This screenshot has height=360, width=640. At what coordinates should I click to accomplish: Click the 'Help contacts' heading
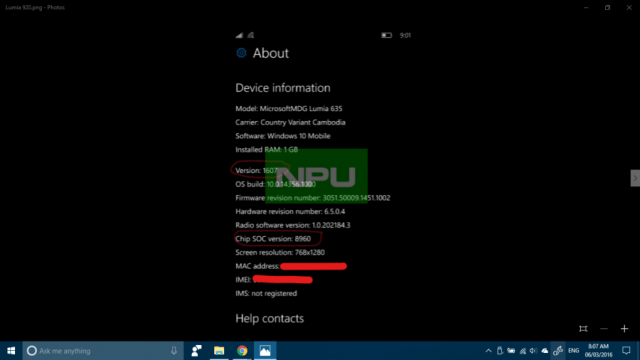[x=269, y=318]
